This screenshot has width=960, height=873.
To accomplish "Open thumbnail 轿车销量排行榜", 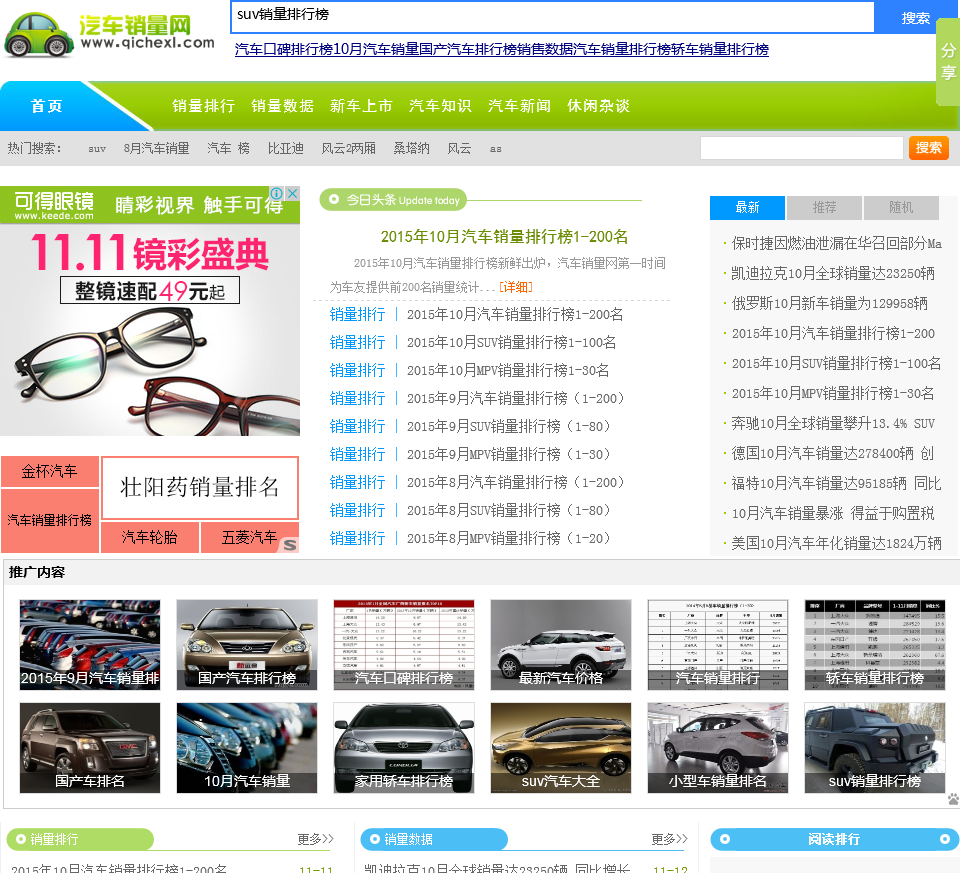I will (875, 645).
